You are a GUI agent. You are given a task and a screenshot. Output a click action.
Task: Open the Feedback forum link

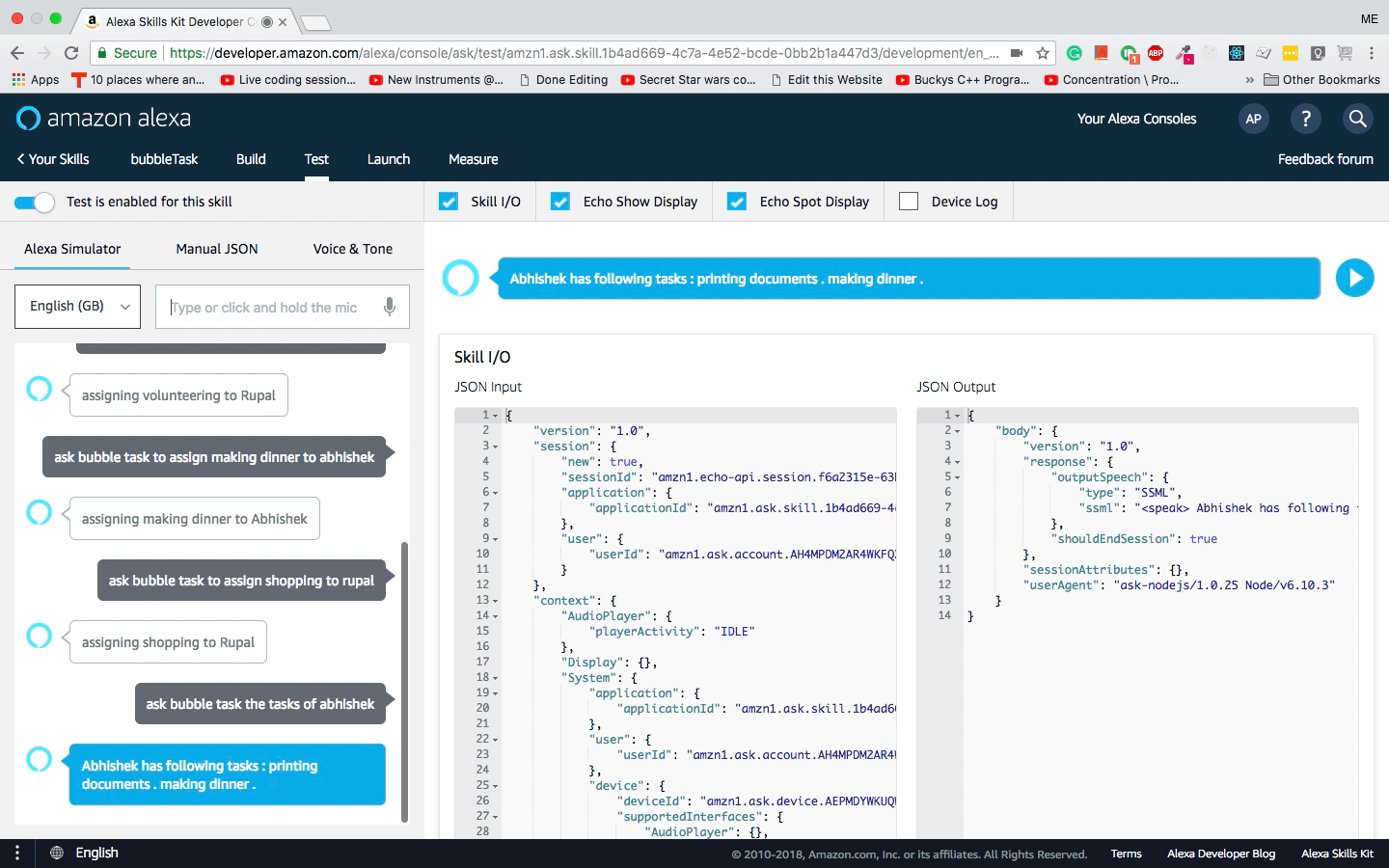pyautogui.click(x=1325, y=159)
